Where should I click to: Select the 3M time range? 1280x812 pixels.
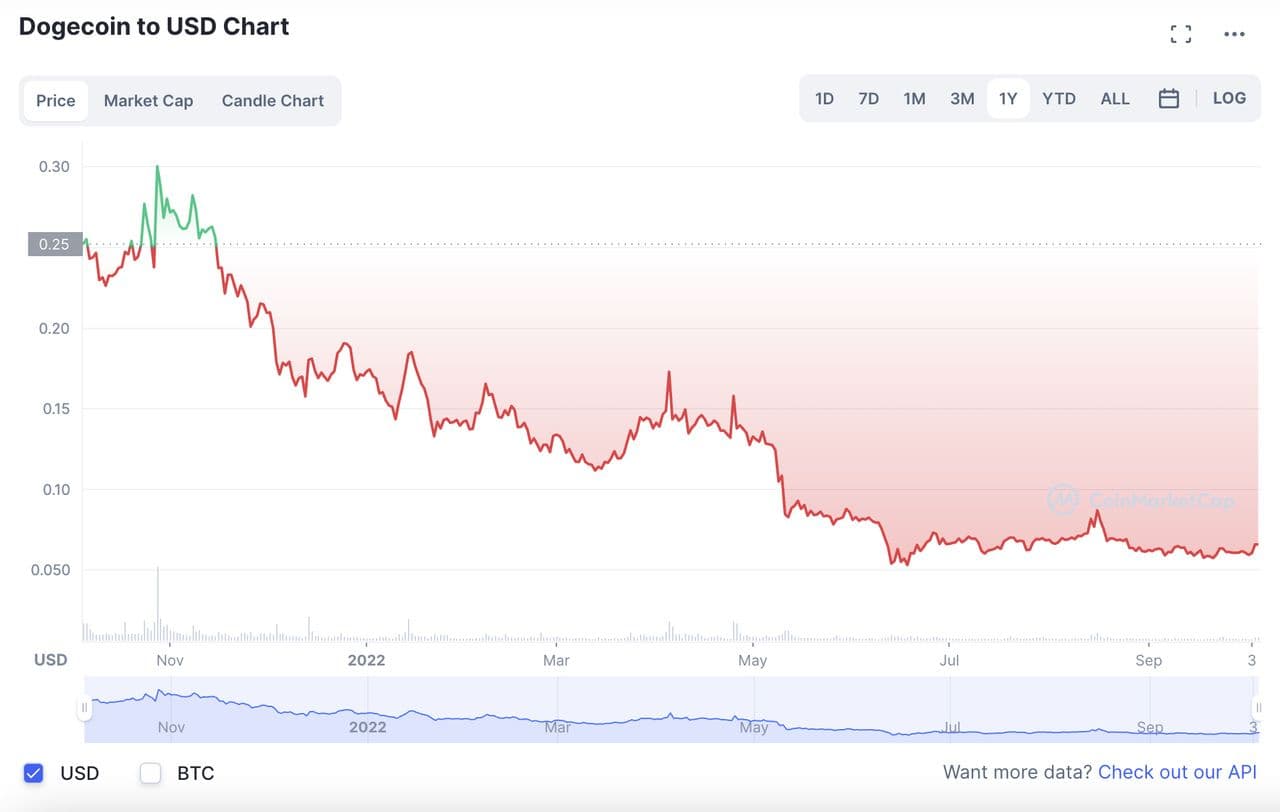click(x=962, y=99)
